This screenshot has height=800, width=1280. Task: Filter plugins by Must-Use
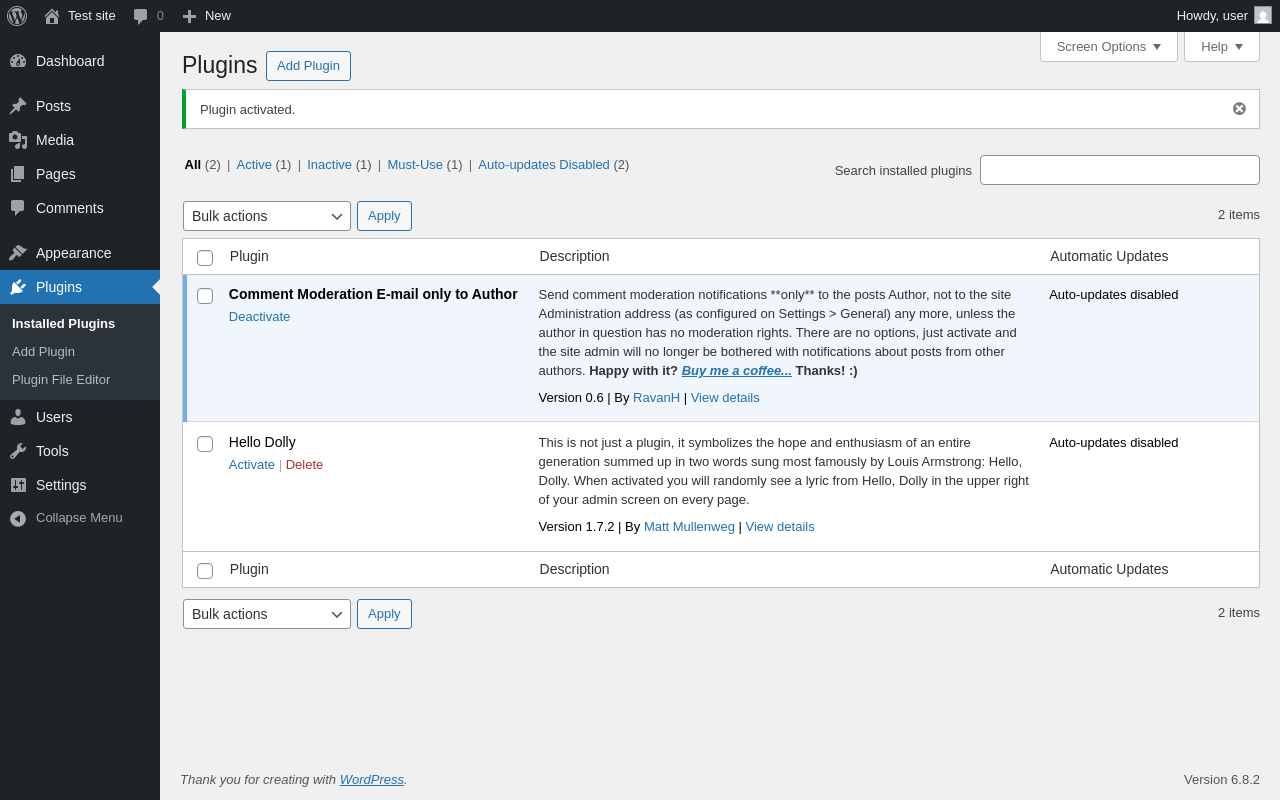click(x=415, y=165)
